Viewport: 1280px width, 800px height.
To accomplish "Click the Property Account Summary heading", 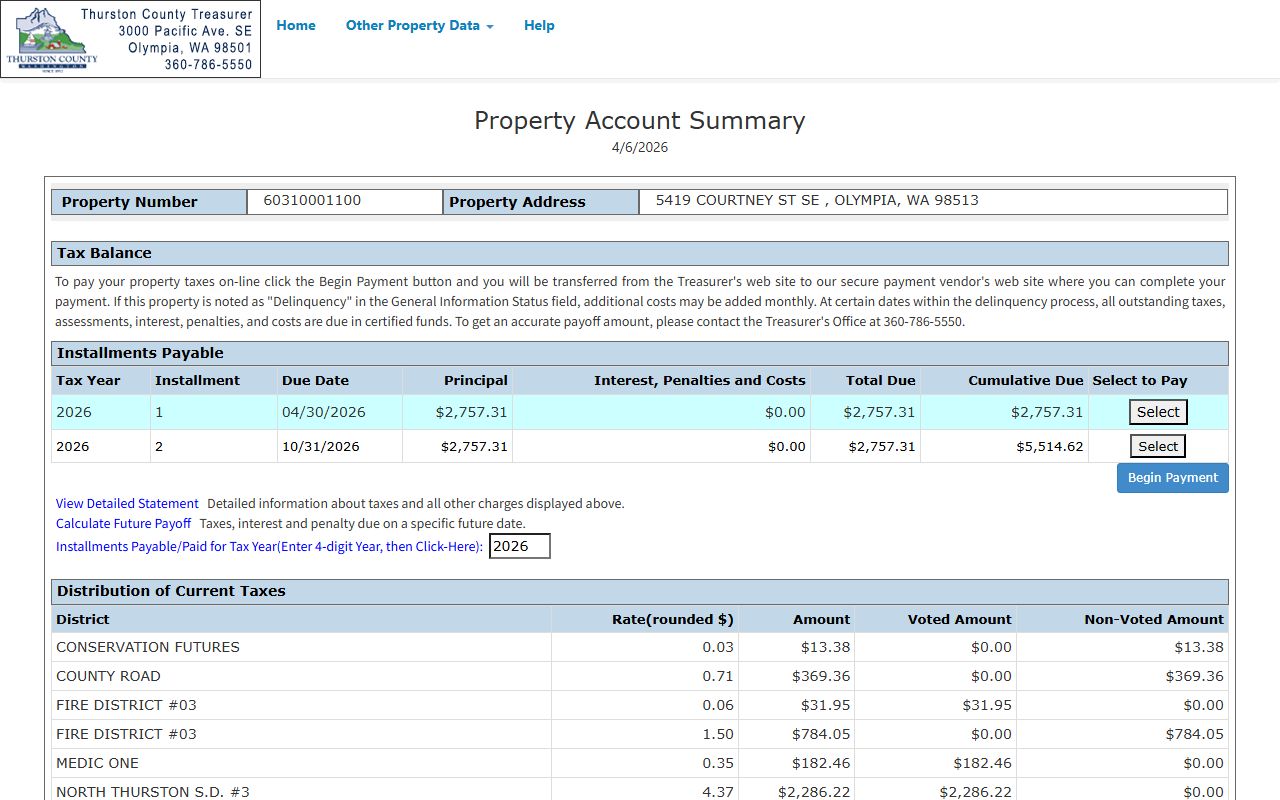I will pyautogui.click(x=640, y=120).
